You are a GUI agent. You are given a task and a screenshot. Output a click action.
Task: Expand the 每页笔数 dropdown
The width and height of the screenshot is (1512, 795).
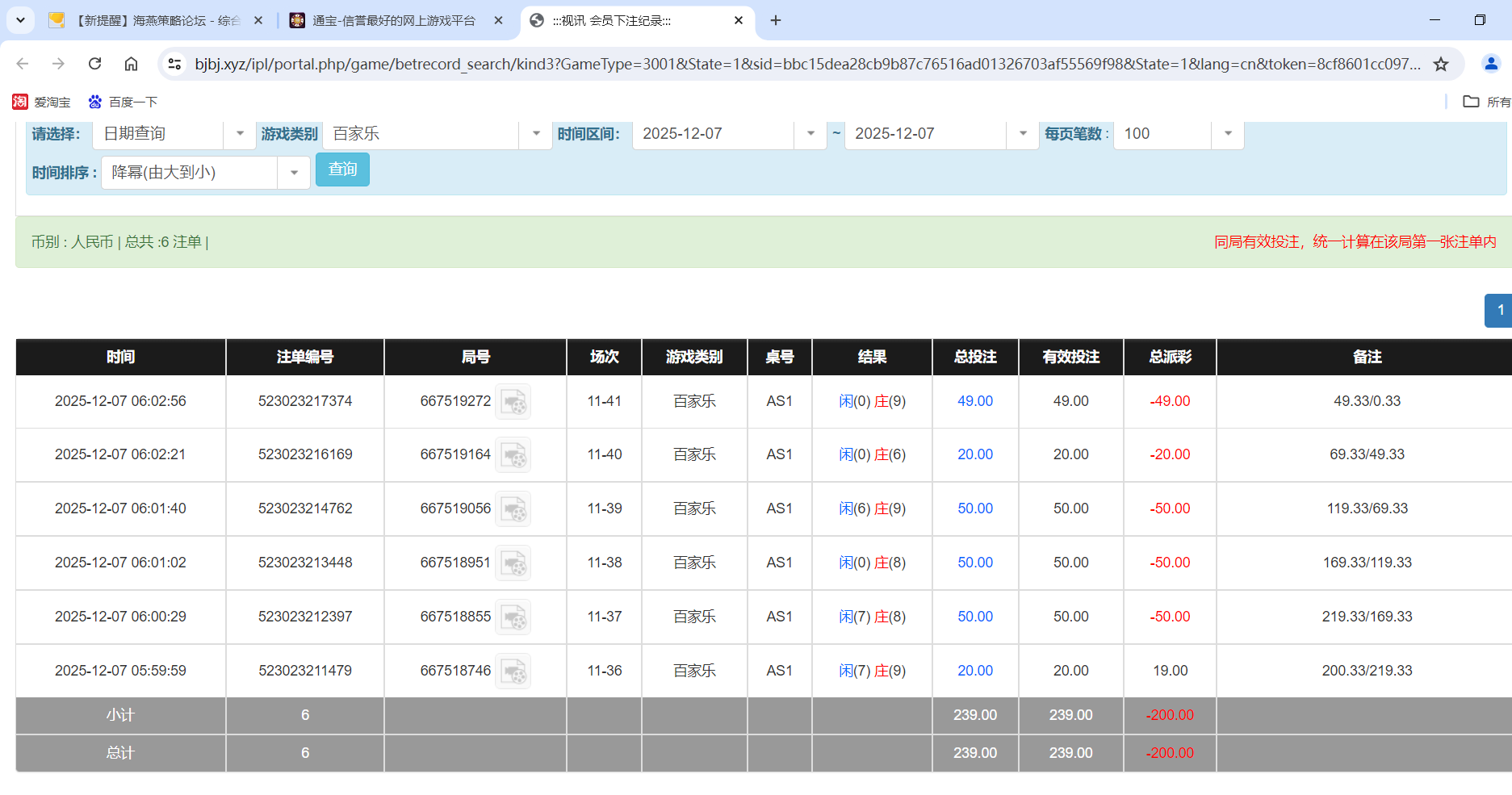pos(1228,134)
